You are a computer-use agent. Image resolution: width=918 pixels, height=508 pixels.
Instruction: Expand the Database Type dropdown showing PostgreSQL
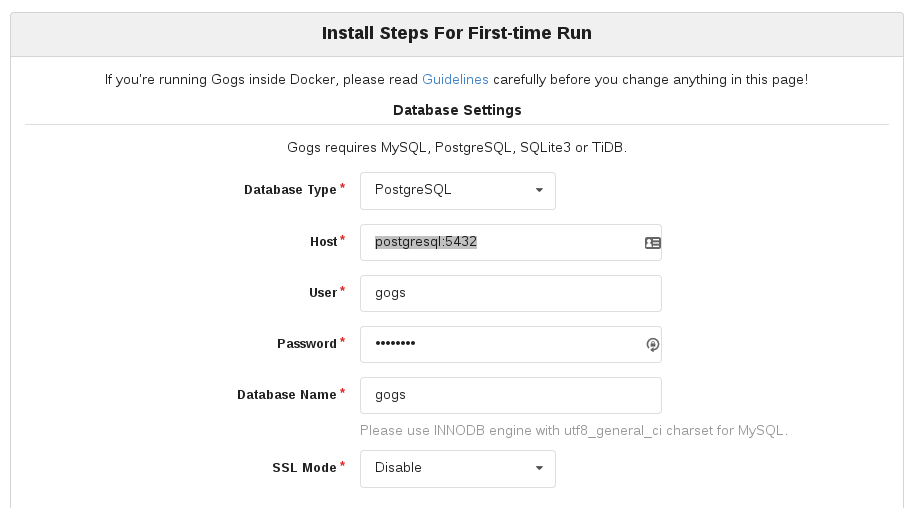(457, 190)
